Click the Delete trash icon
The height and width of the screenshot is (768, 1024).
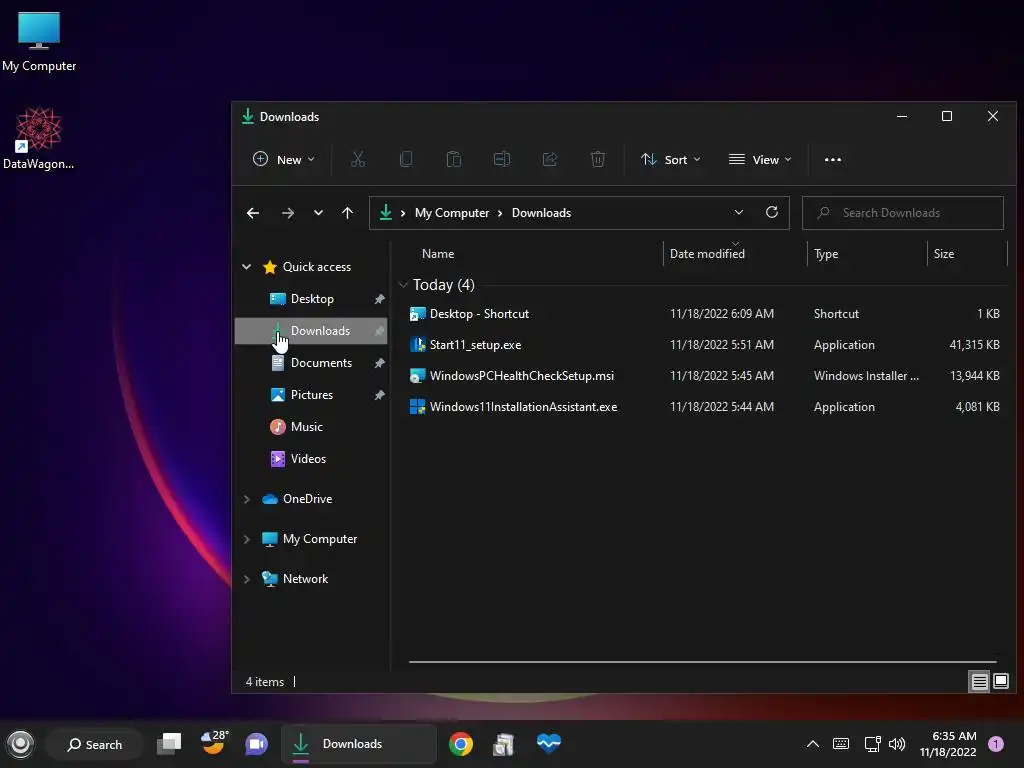click(x=598, y=159)
